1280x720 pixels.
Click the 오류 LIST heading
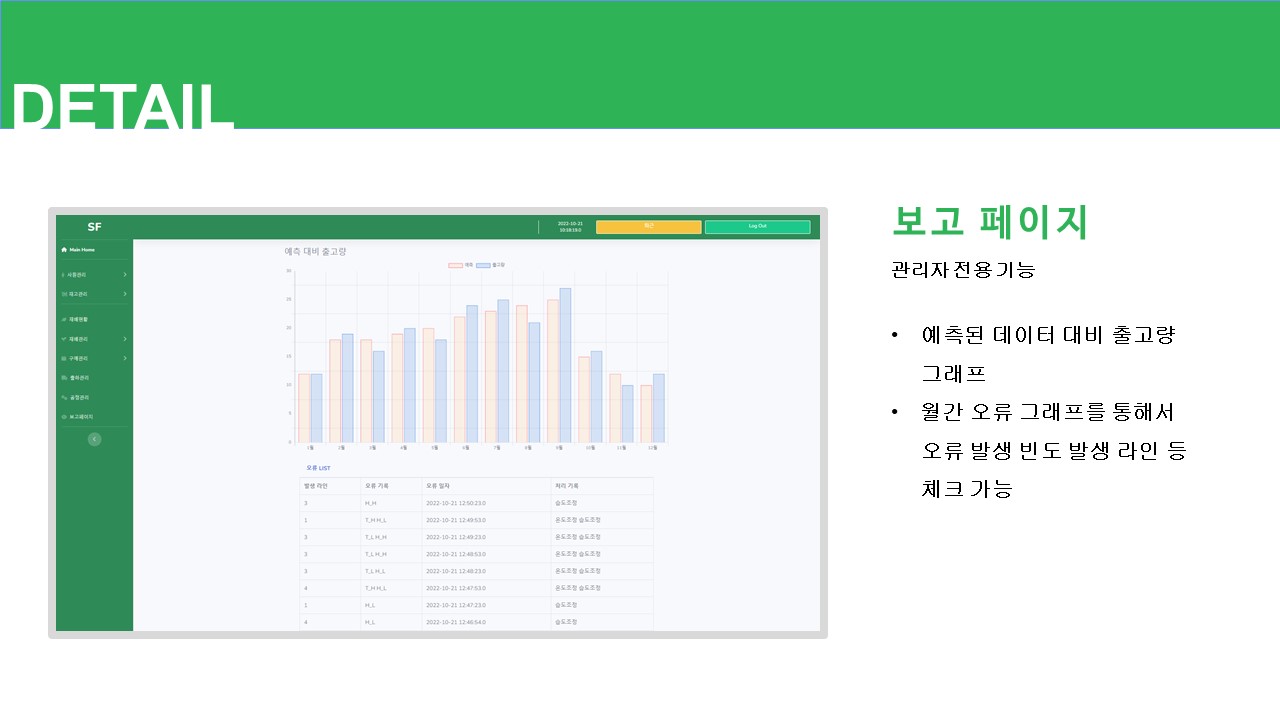click(318, 468)
